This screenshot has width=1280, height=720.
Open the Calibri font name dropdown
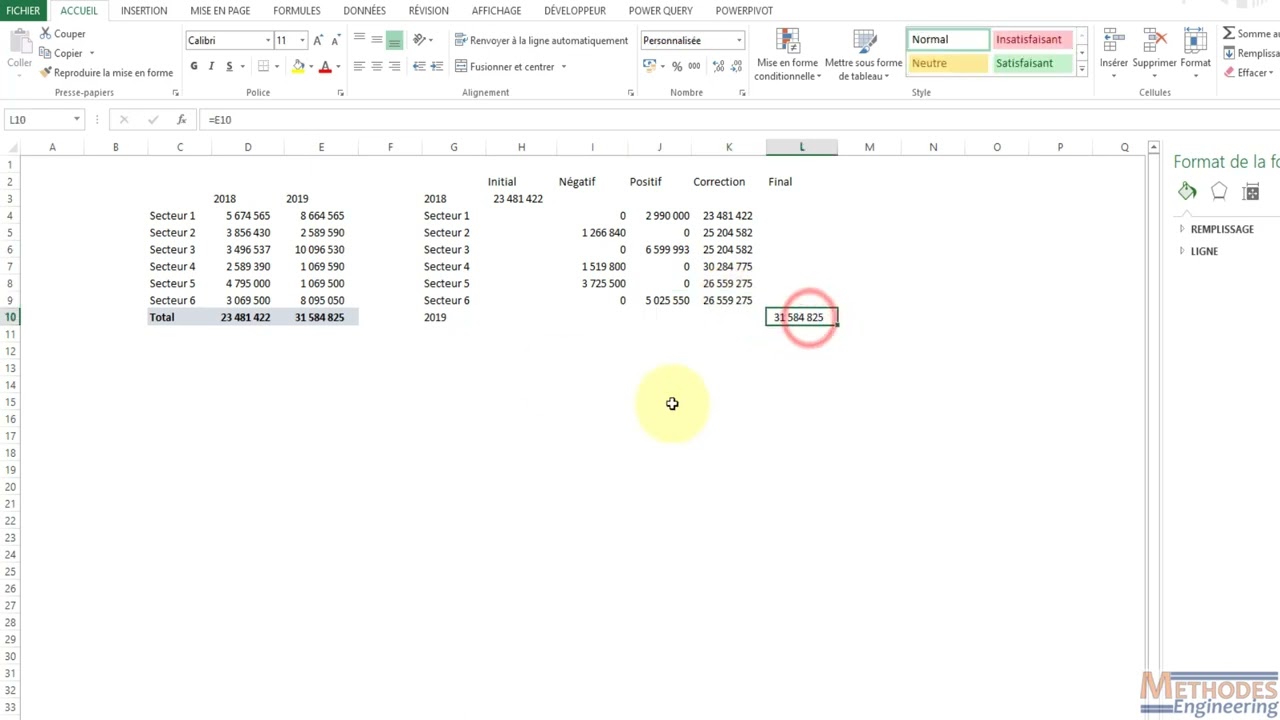point(268,40)
